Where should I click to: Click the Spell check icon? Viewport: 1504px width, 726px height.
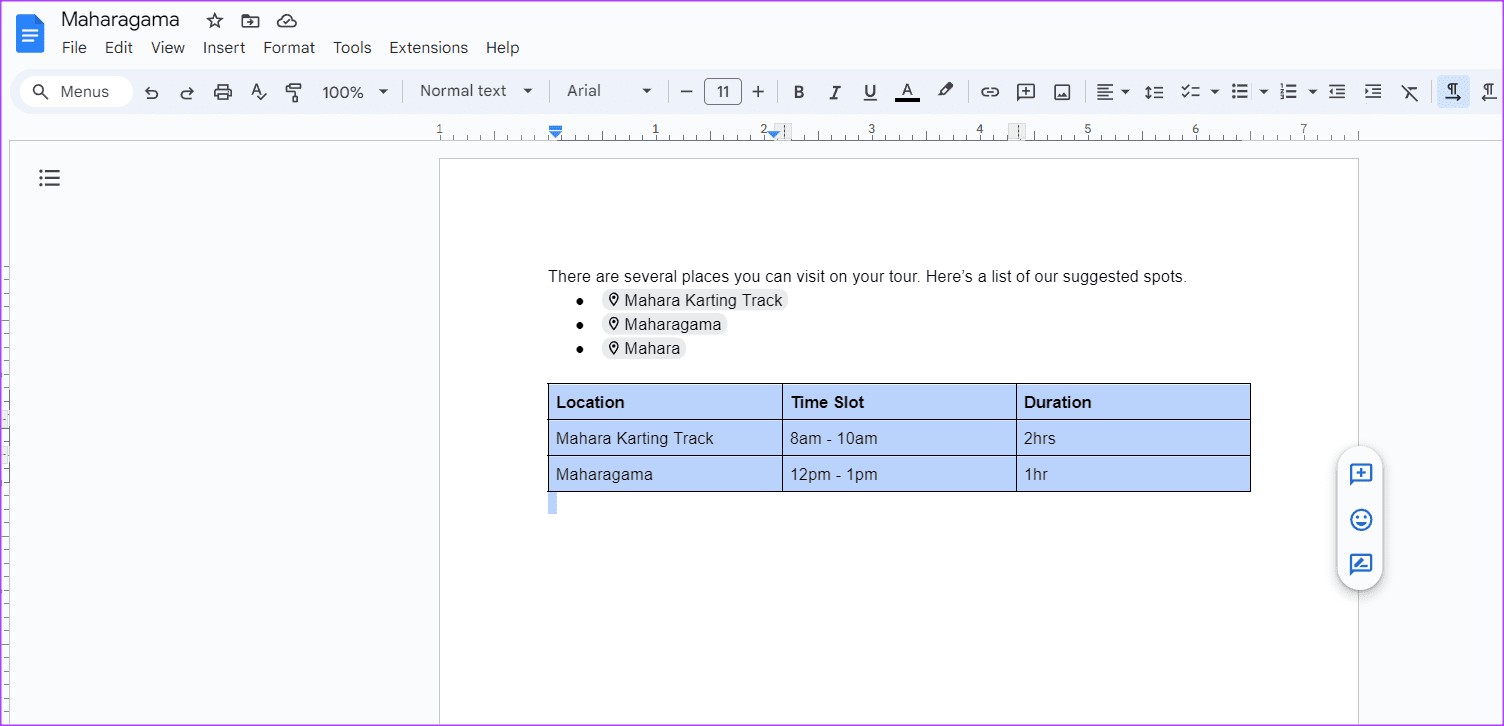(x=258, y=91)
